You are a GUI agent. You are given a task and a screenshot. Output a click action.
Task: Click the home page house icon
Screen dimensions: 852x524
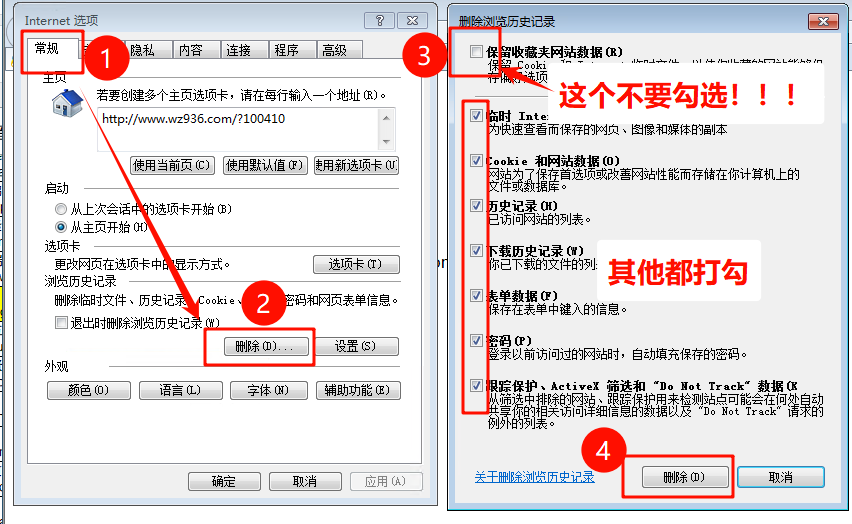click(x=67, y=103)
